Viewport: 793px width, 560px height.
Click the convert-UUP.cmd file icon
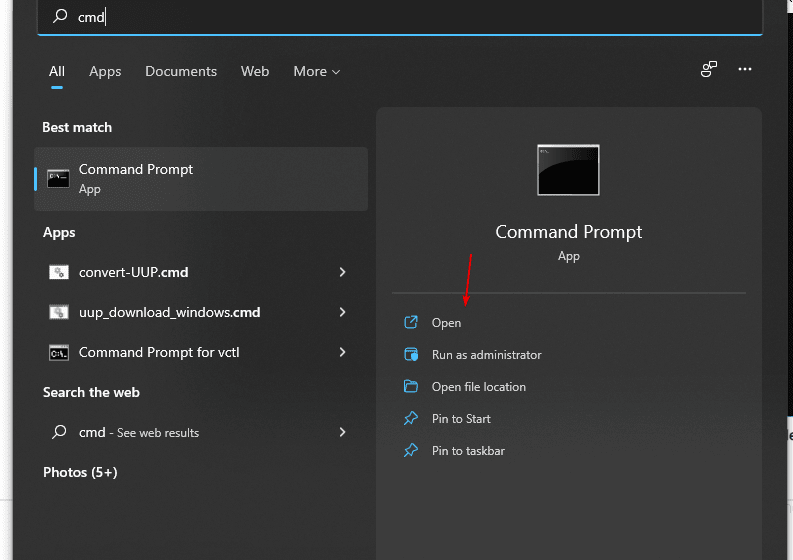[59, 272]
